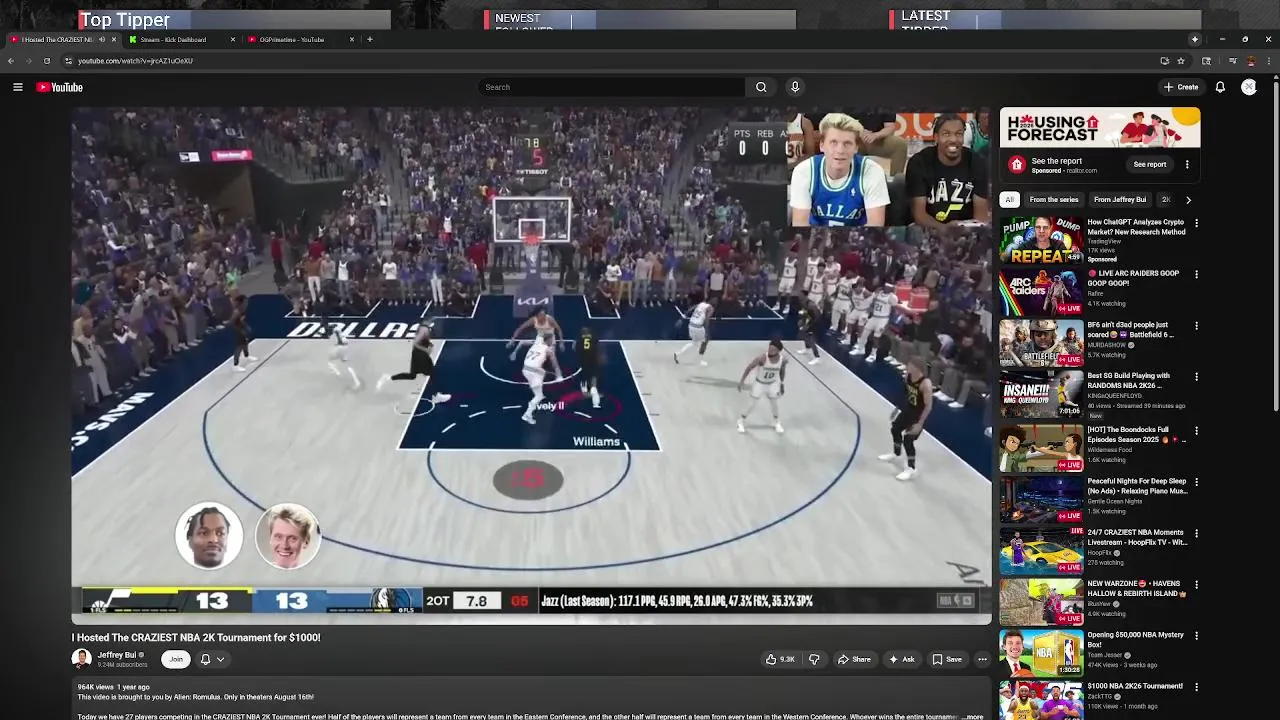The height and width of the screenshot is (720, 1280).
Task: Click the video title text
Action: click(x=196, y=637)
